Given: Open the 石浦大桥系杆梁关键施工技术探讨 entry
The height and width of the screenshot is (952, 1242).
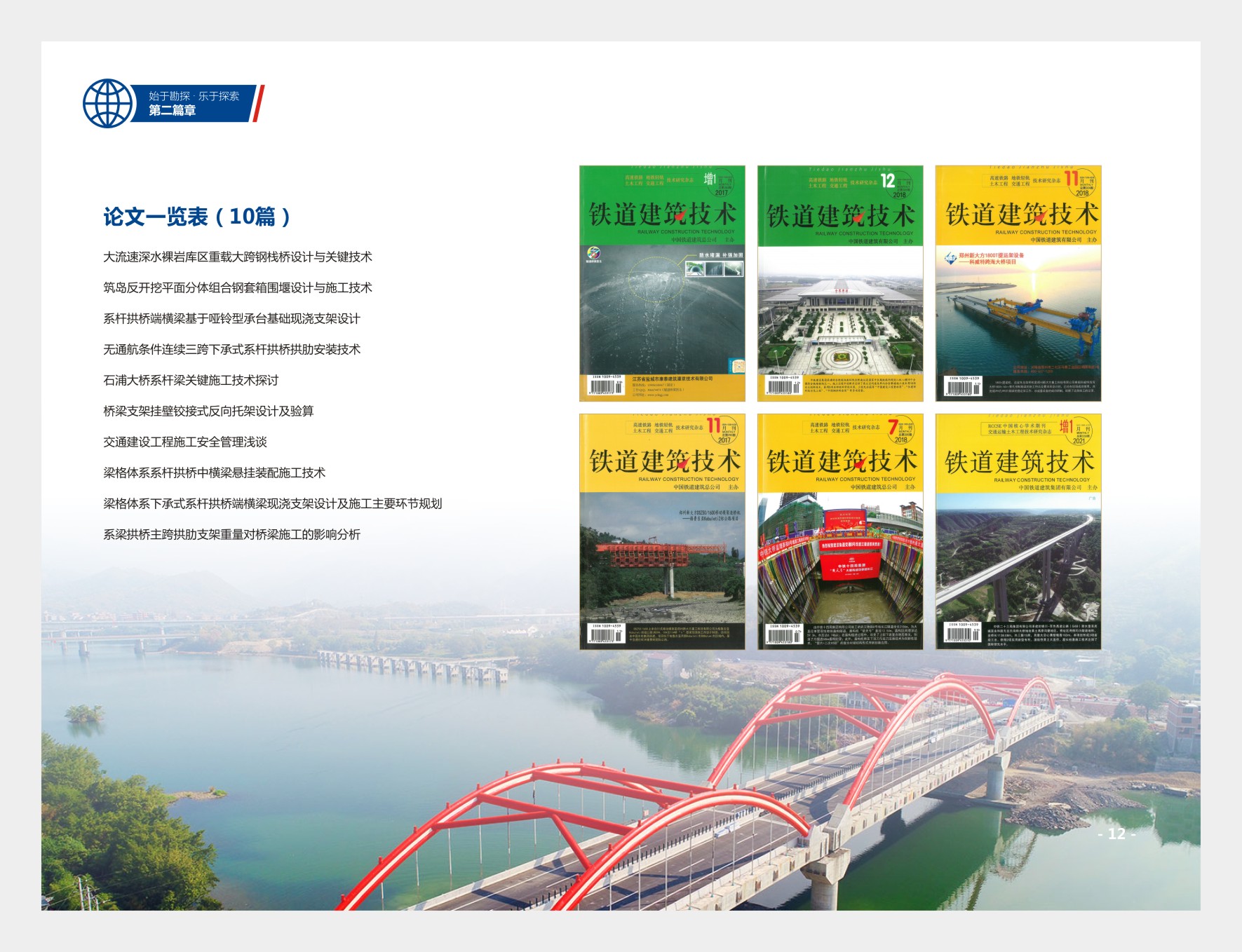Looking at the screenshot, I should [x=191, y=381].
